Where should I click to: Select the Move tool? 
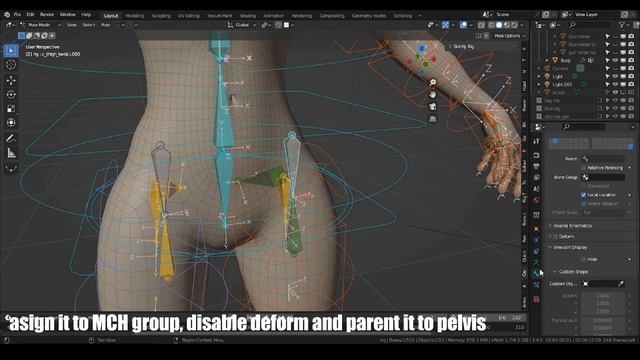click(11, 80)
